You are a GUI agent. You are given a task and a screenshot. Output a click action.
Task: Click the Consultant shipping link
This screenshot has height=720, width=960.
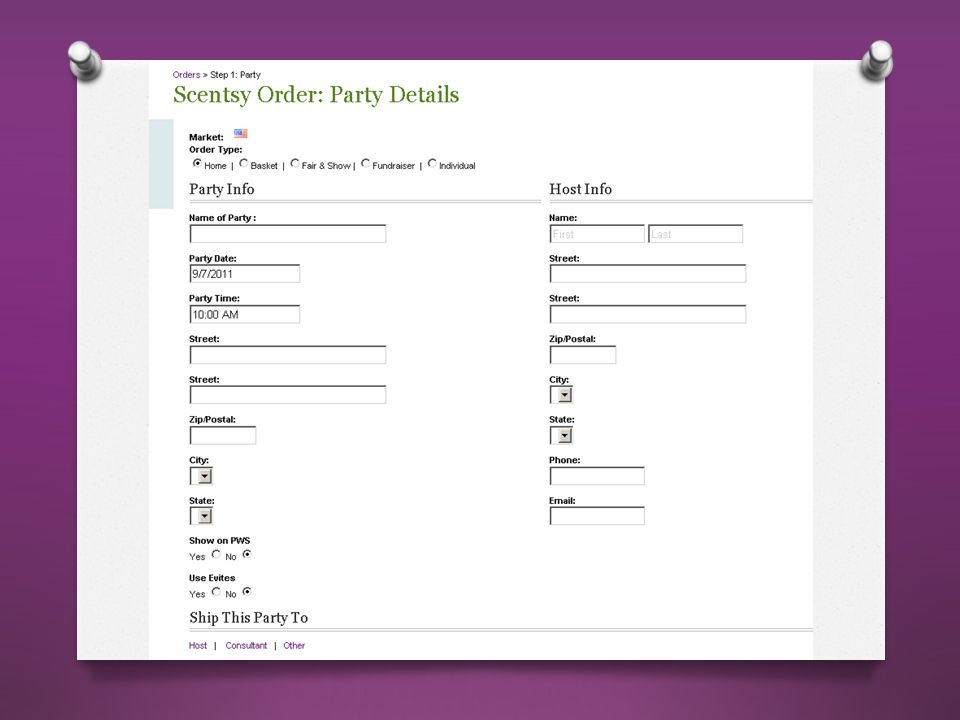(246, 645)
